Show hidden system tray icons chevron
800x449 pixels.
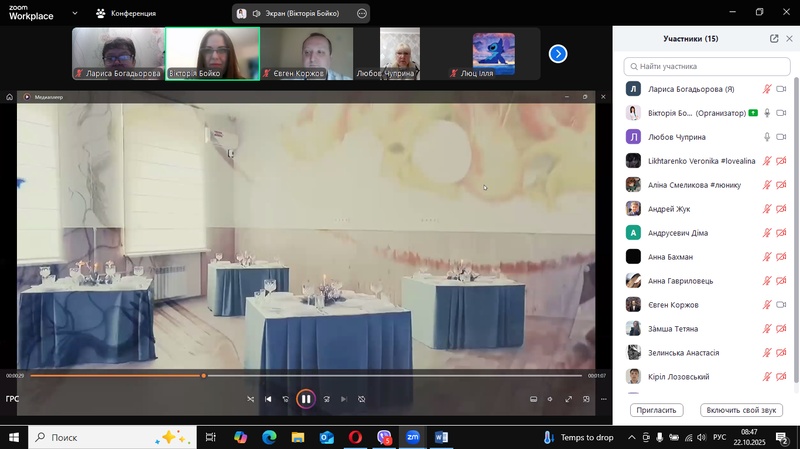pyautogui.click(x=632, y=438)
